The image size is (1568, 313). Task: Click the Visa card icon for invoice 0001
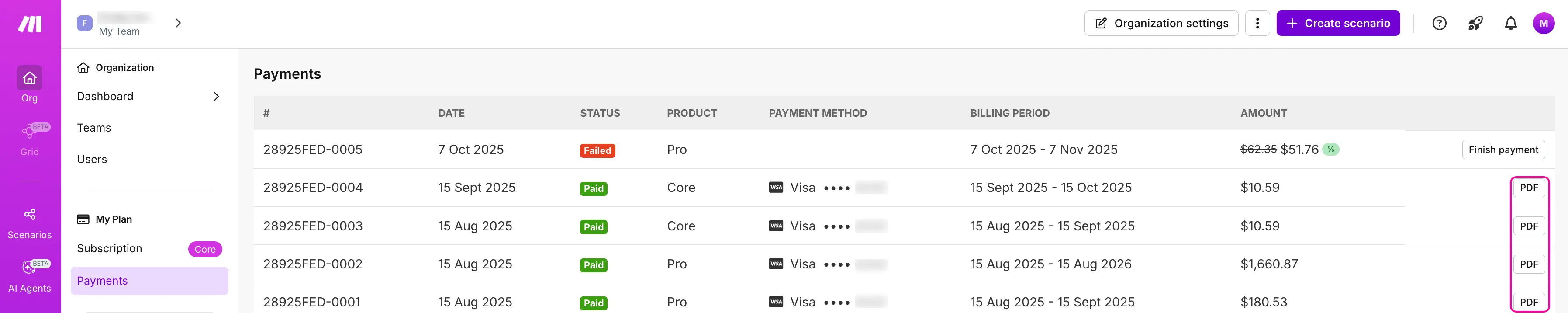(775, 302)
